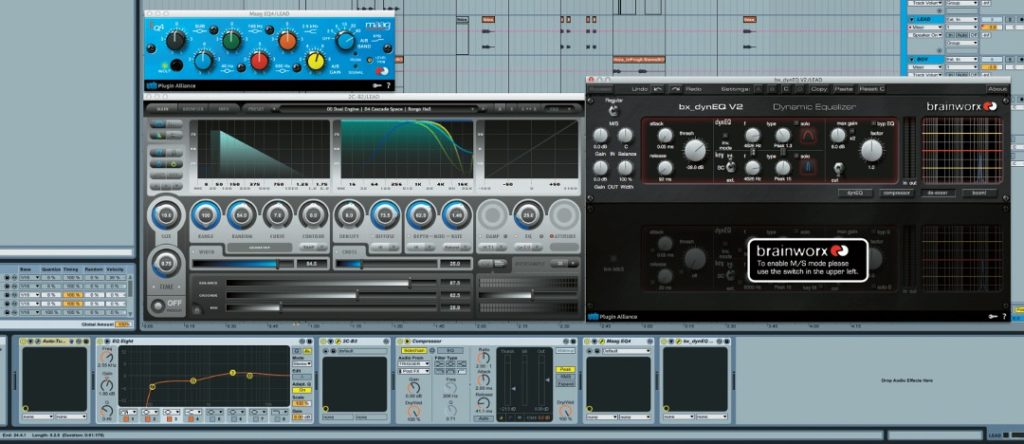Toggle Compressor device activator
This screenshot has height=444, width=1024.
pos(402,341)
